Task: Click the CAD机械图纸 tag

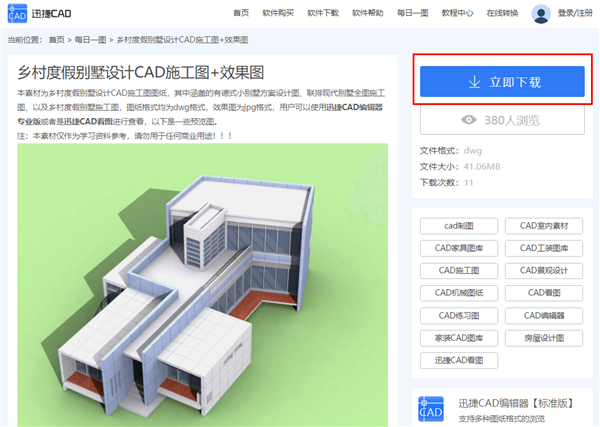Action: point(459,293)
